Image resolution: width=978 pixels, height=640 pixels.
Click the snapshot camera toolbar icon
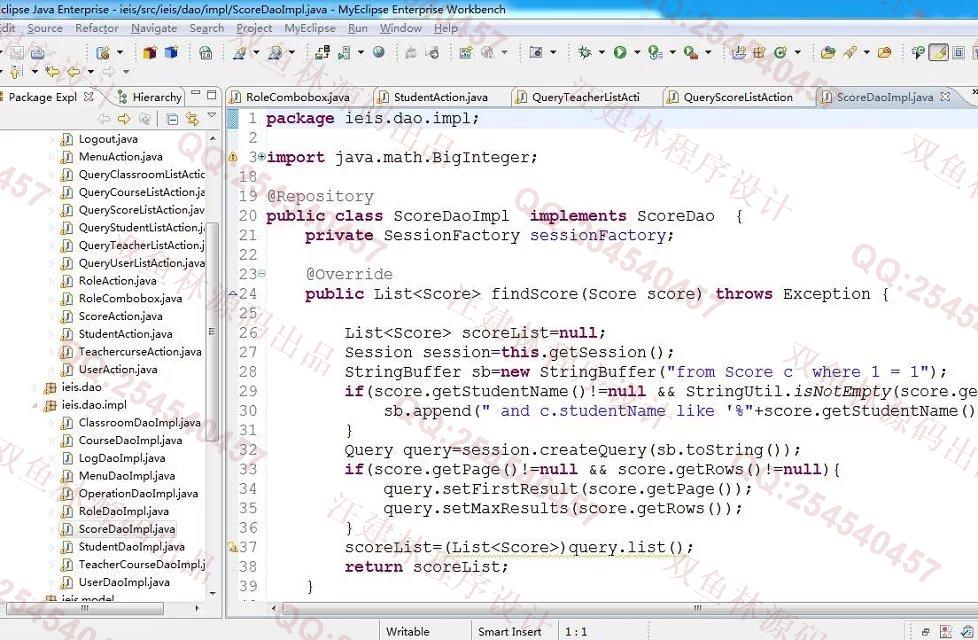(536, 53)
